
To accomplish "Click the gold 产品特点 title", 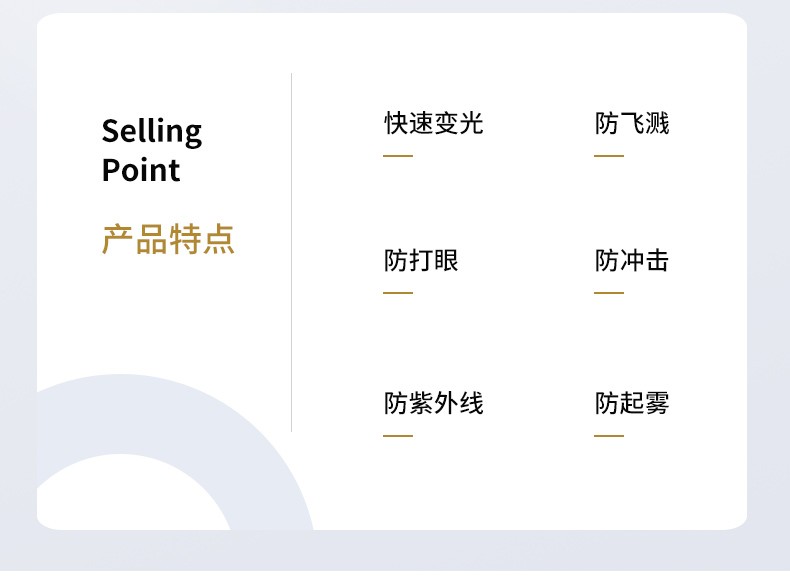I will (x=168, y=239).
